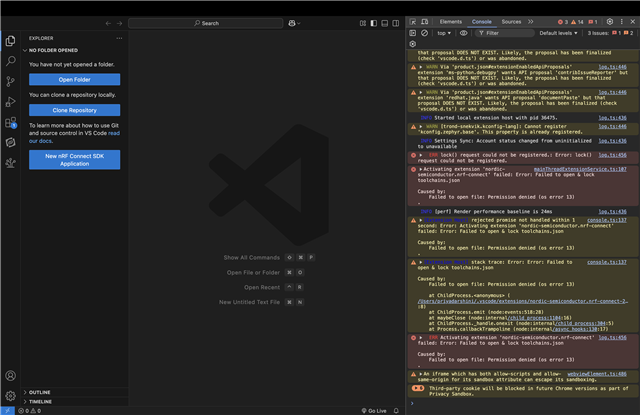Viewport: 640px width, 415px height.
Task: Click the Clone Repository button
Action: pos(74,110)
